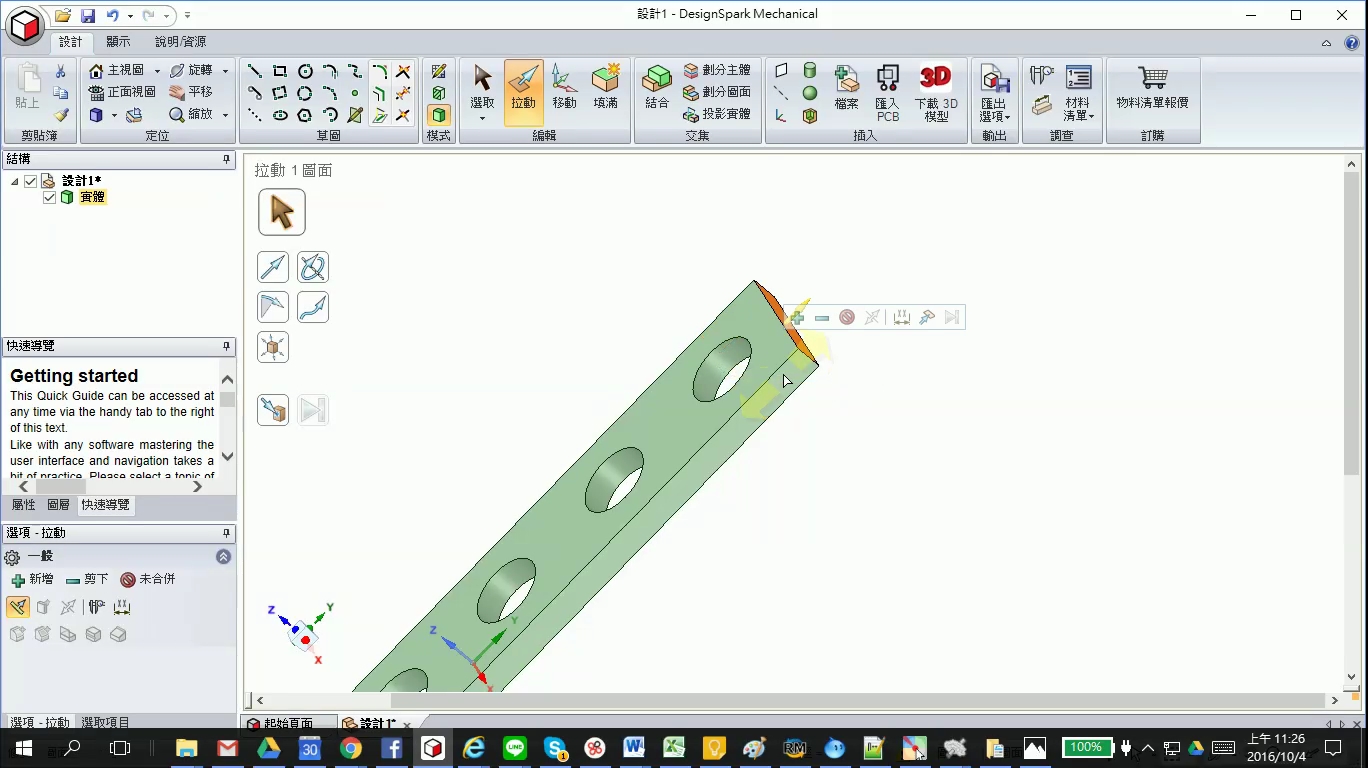The height and width of the screenshot is (768, 1368).
Task: Switch to section mode icon in 模式
Action: click(x=438, y=93)
